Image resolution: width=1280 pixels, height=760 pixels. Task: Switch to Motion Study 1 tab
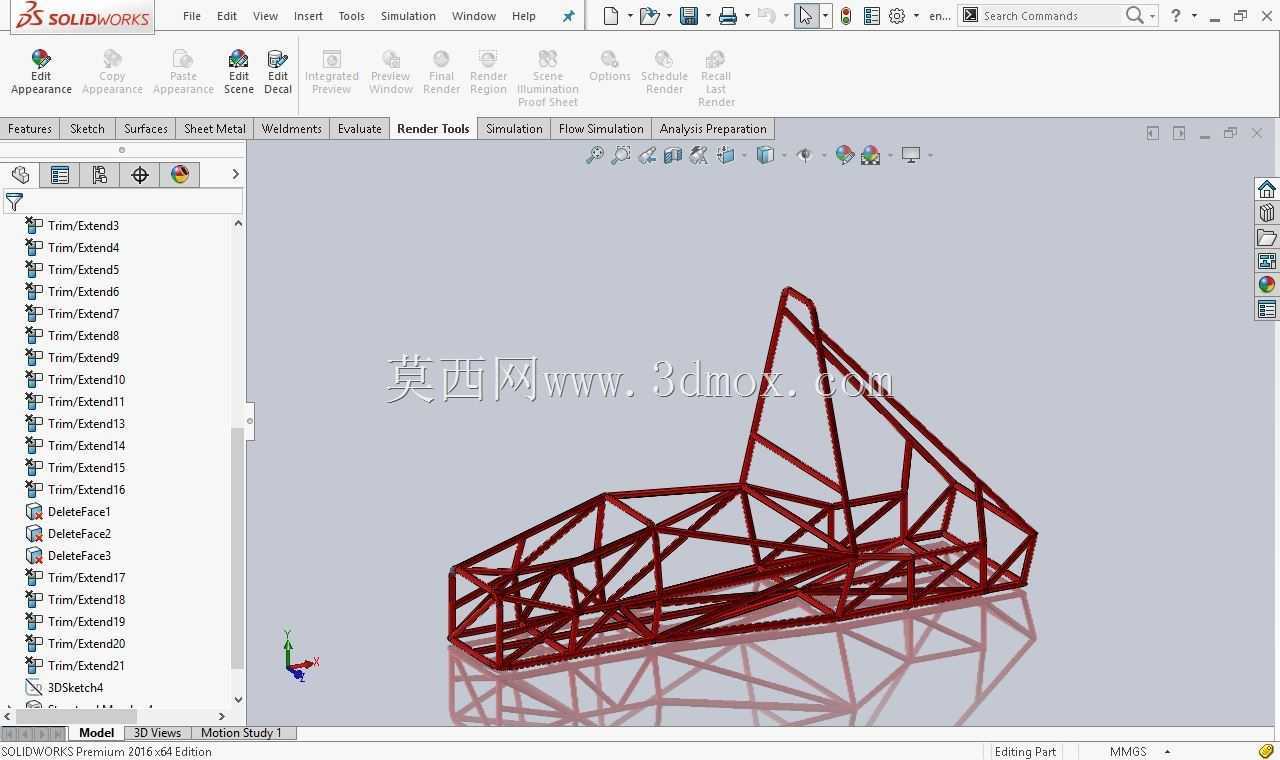click(241, 733)
